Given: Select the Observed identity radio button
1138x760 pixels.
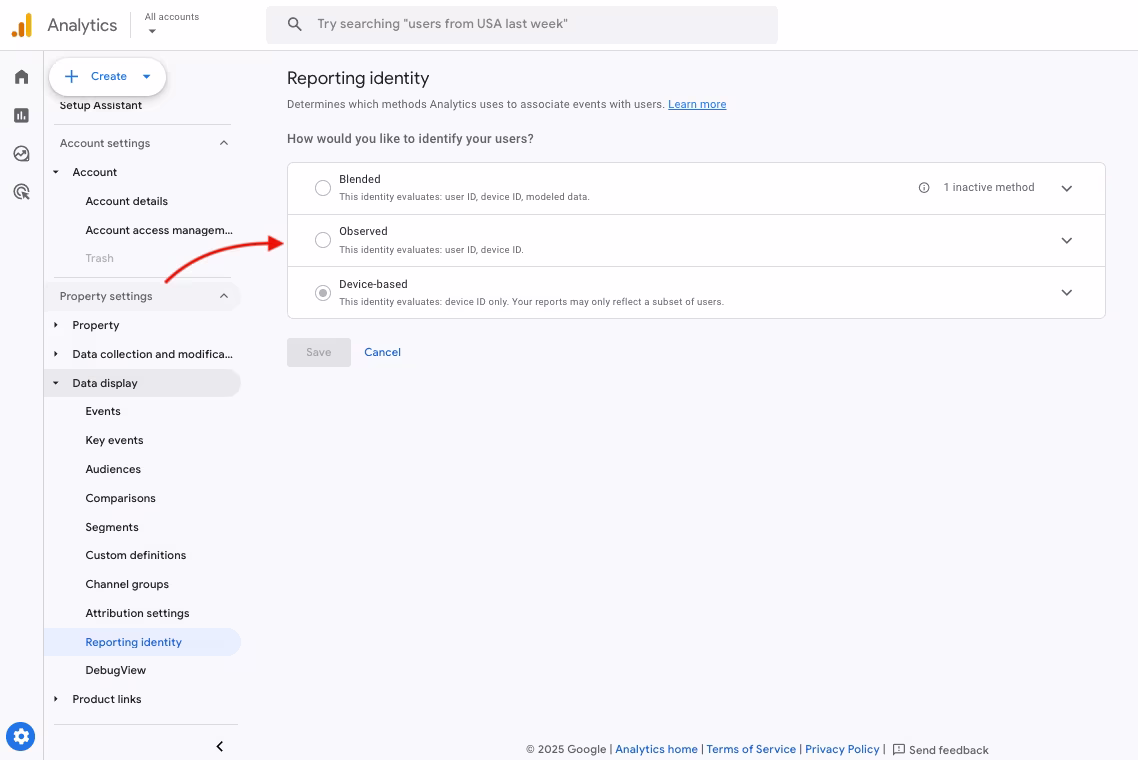Looking at the screenshot, I should coord(323,240).
